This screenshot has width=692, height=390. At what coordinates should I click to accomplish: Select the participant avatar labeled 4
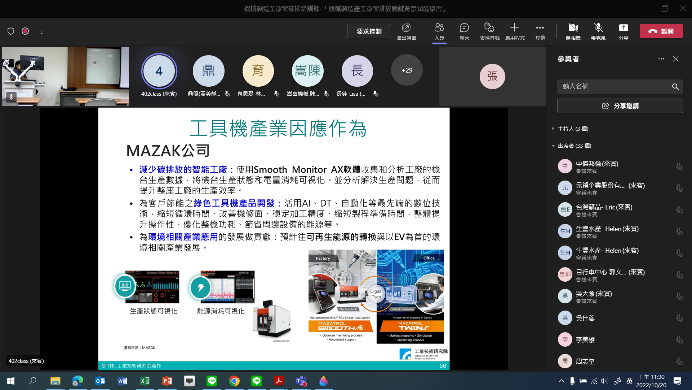[159, 71]
